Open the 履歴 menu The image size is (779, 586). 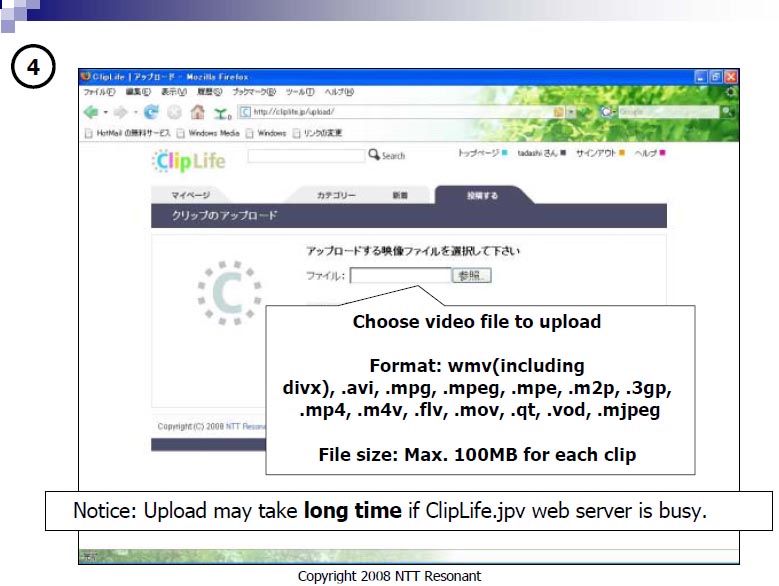coord(209,92)
